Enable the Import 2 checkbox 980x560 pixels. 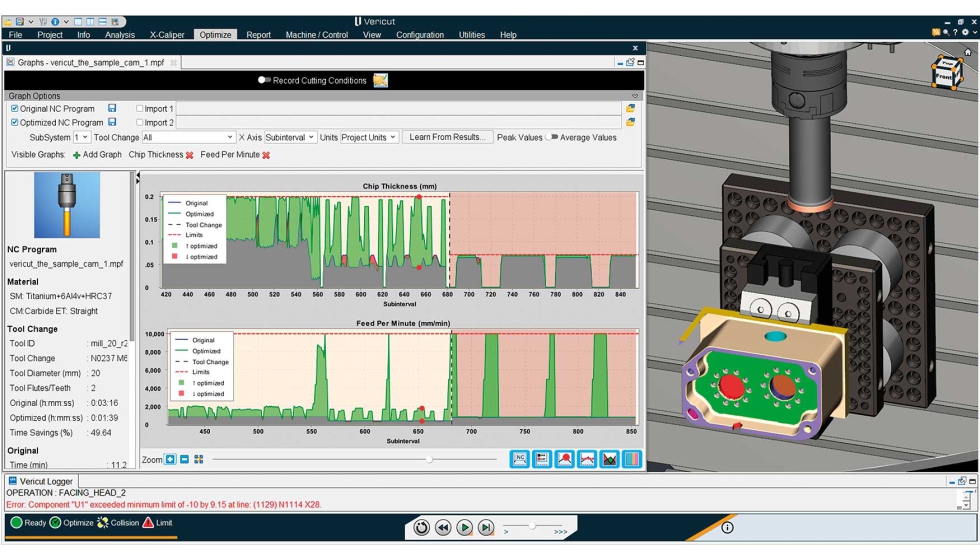coord(139,122)
